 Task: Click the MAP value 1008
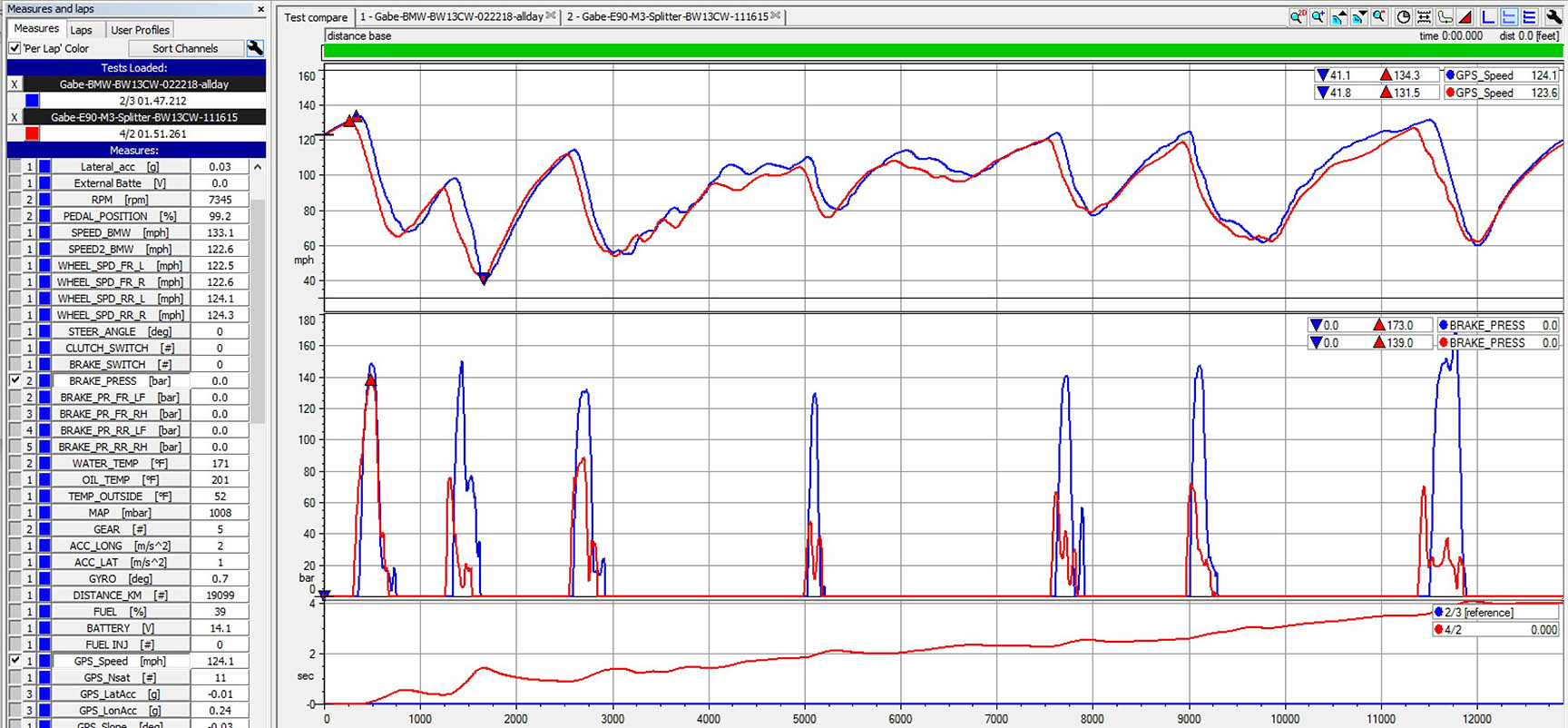[220, 513]
